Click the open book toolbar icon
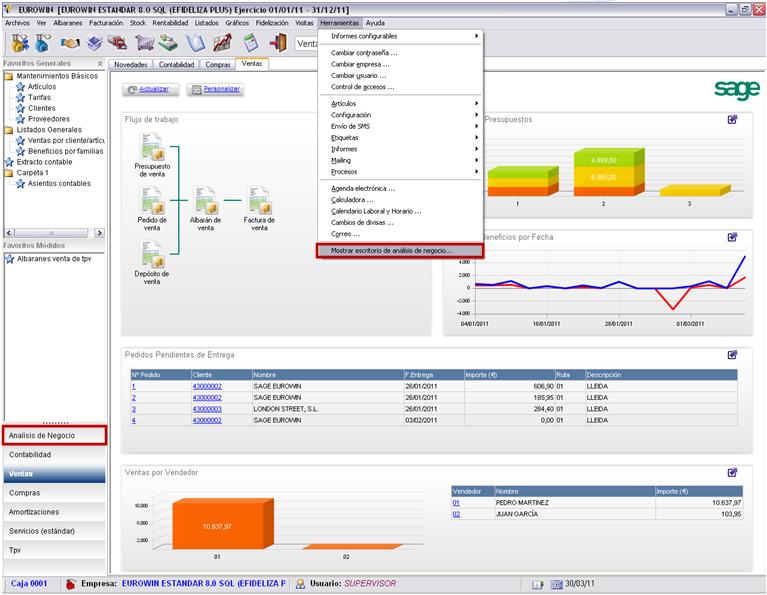This screenshot has width=767, height=595. click(x=195, y=43)
